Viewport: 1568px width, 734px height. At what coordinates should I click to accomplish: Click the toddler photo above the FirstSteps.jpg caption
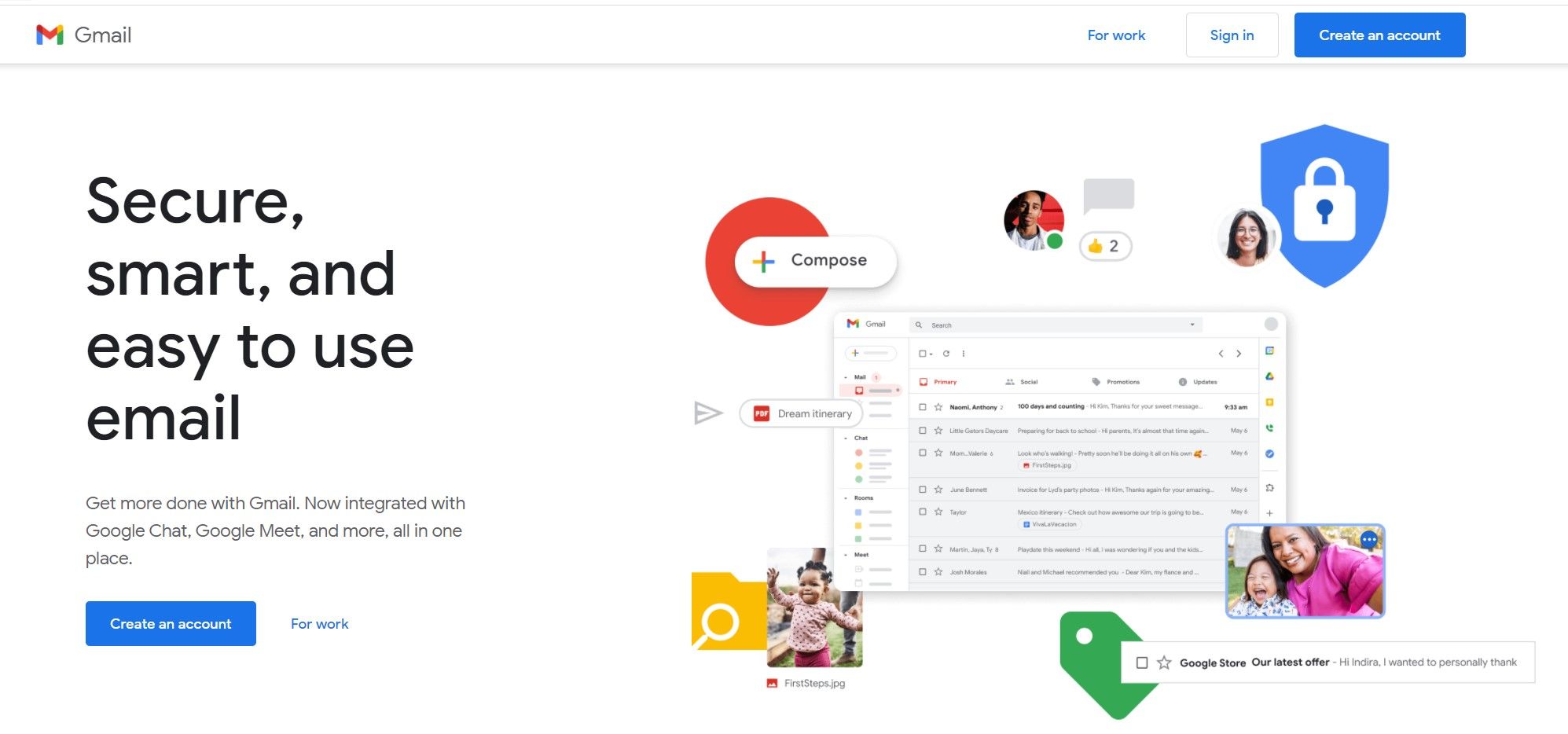814,607
